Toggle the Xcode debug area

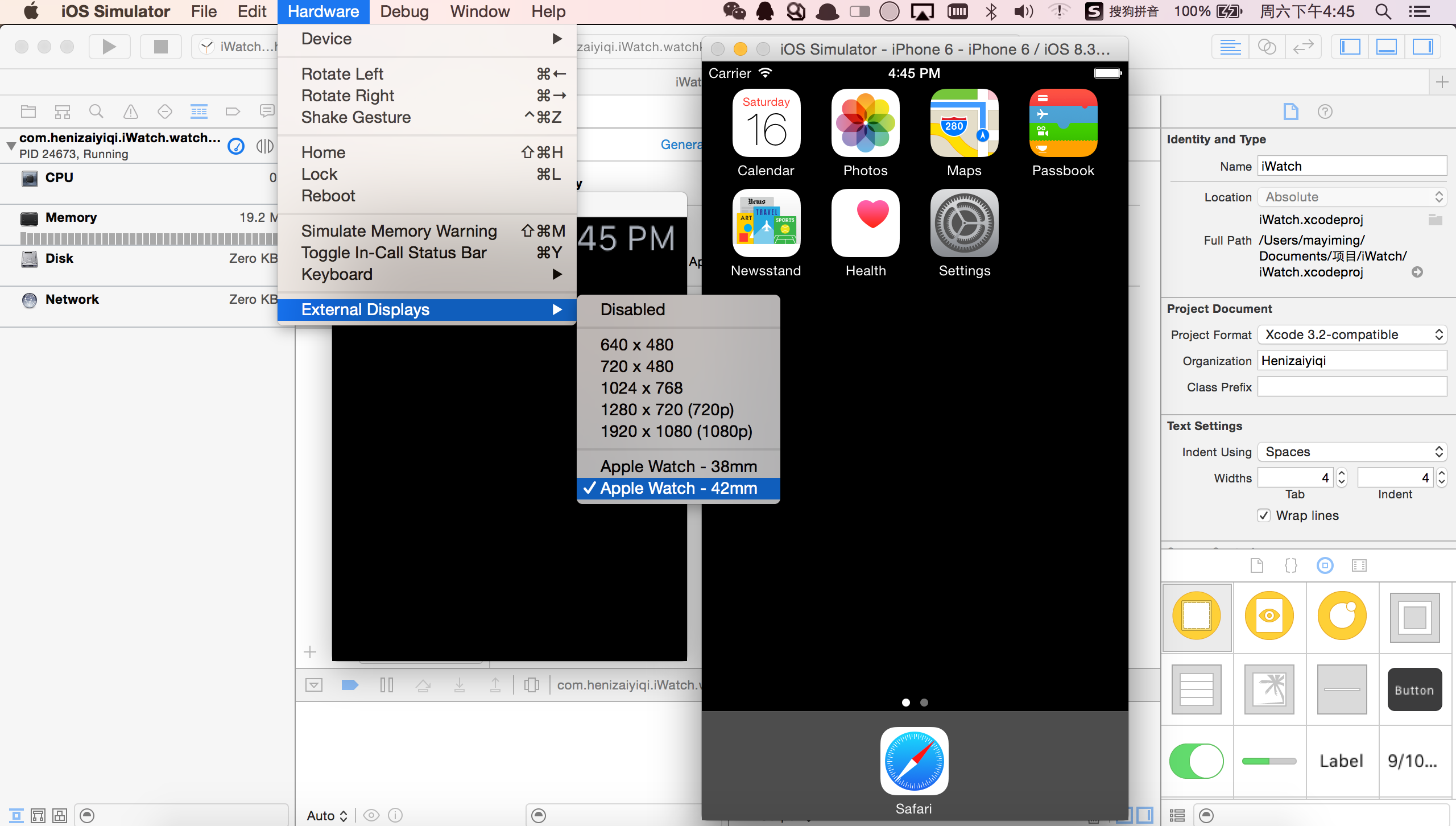pos(1387,47)
